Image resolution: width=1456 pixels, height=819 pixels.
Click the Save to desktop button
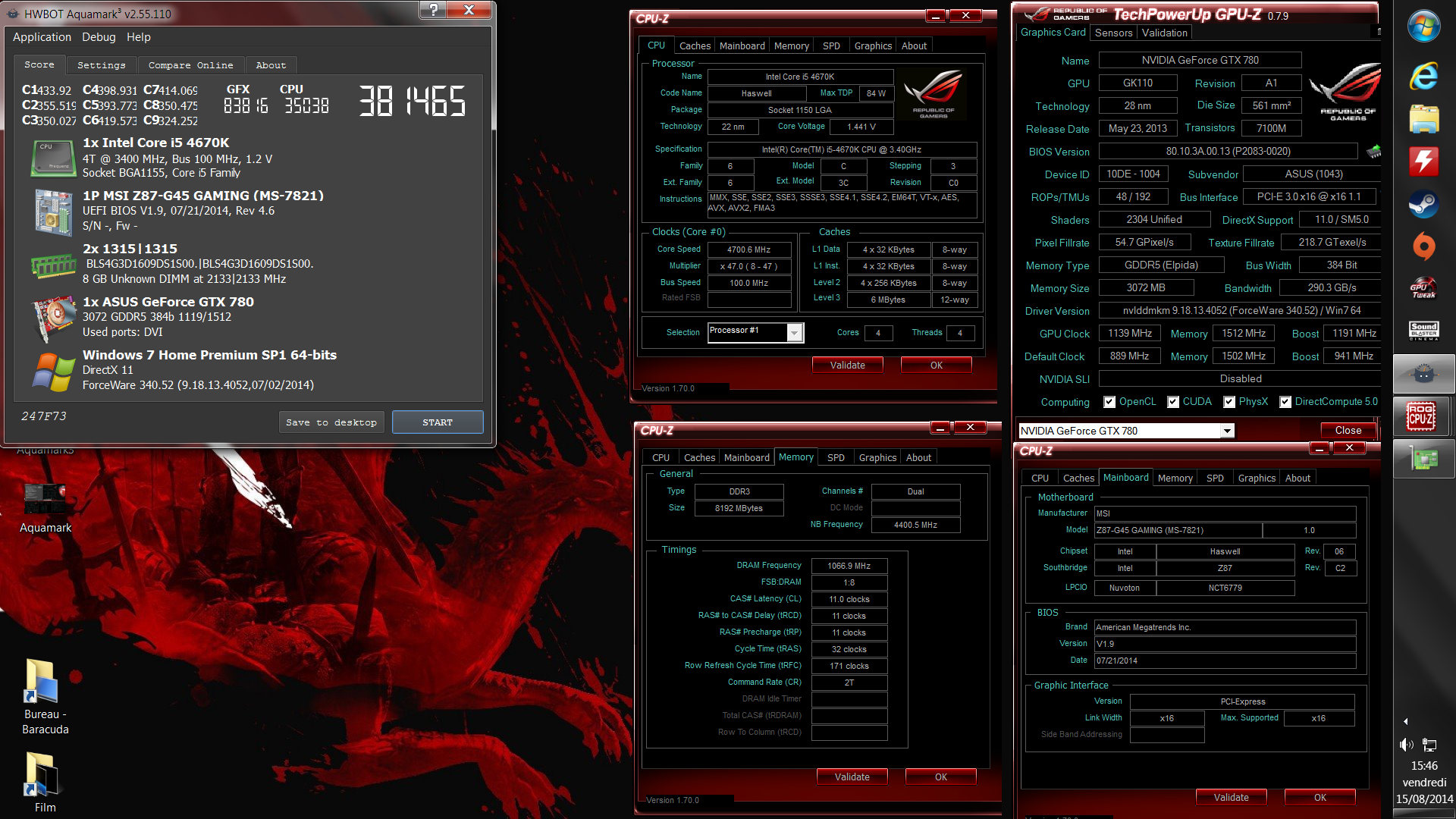tap(331, 422)
